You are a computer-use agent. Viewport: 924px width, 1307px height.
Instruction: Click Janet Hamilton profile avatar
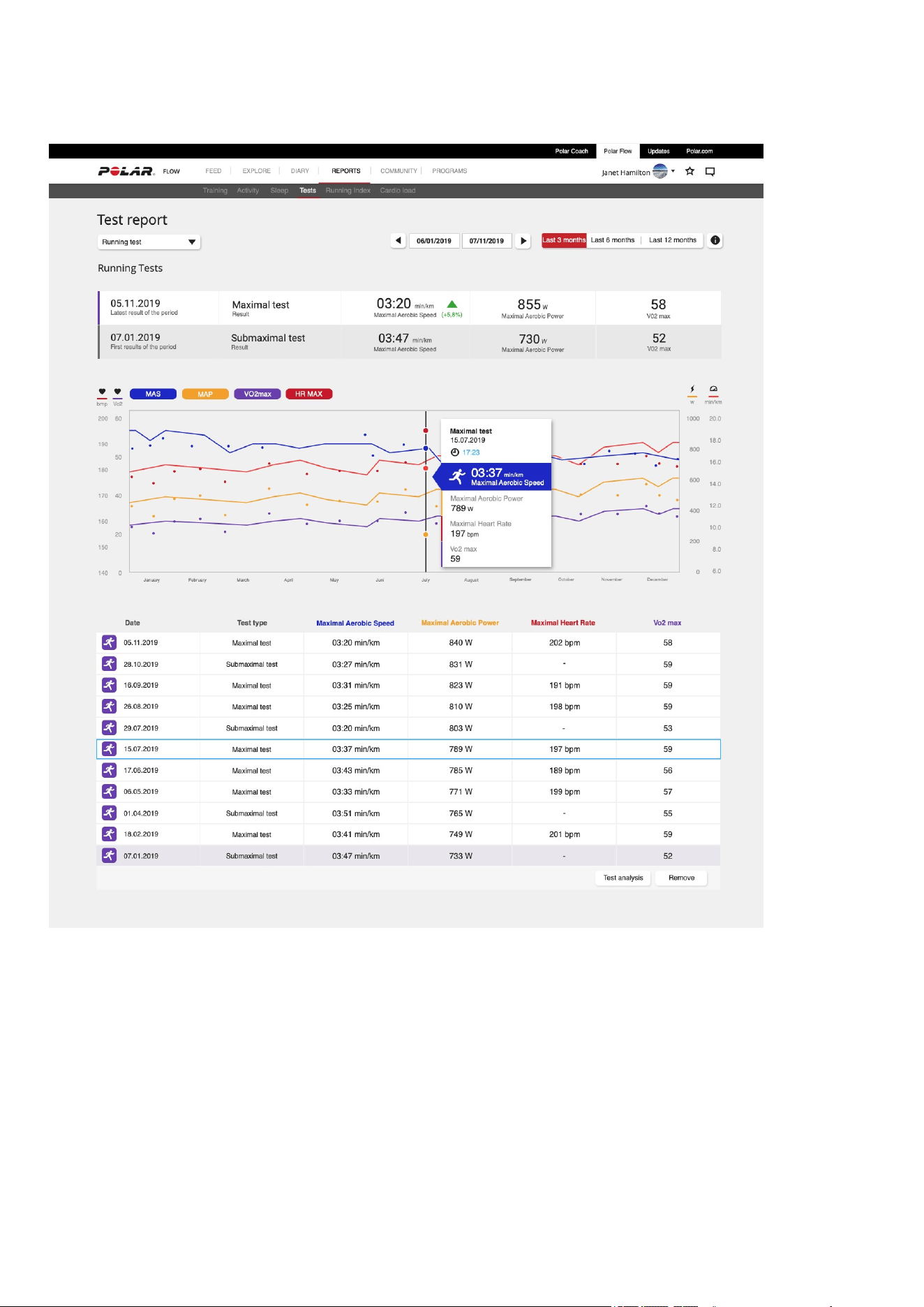tap(660, 171)
